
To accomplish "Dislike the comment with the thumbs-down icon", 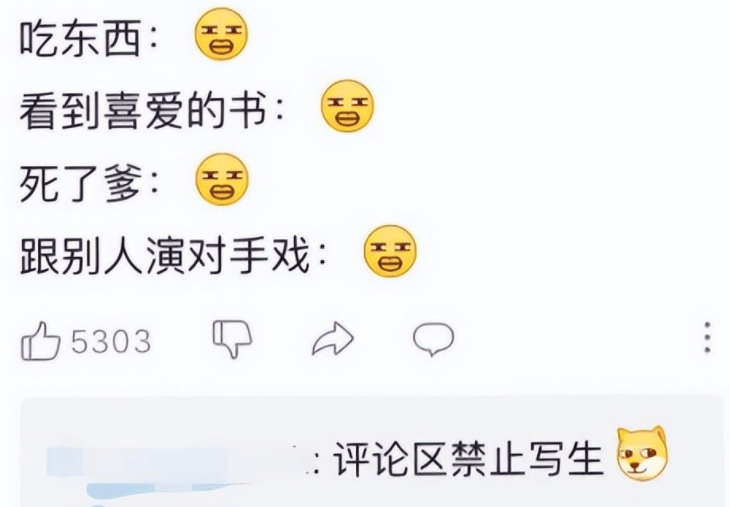I will pyautogui.click(x=232, y=339).
